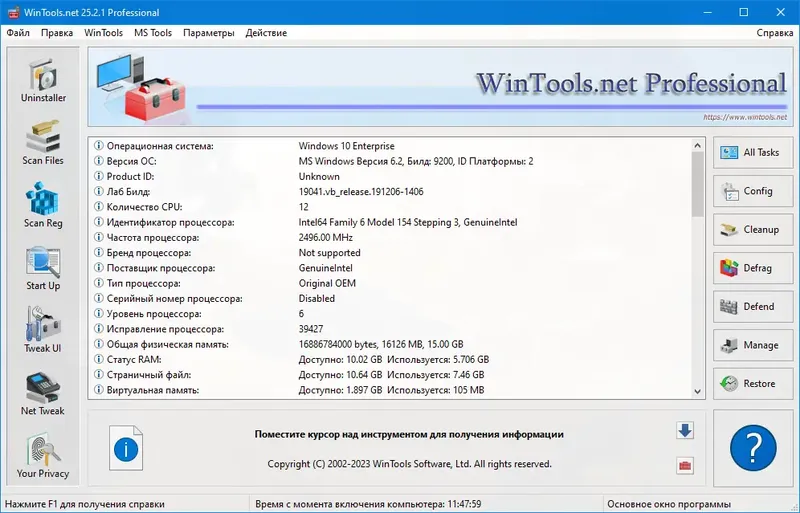Click the info icon beside Количество CPU

pos(99,207)
